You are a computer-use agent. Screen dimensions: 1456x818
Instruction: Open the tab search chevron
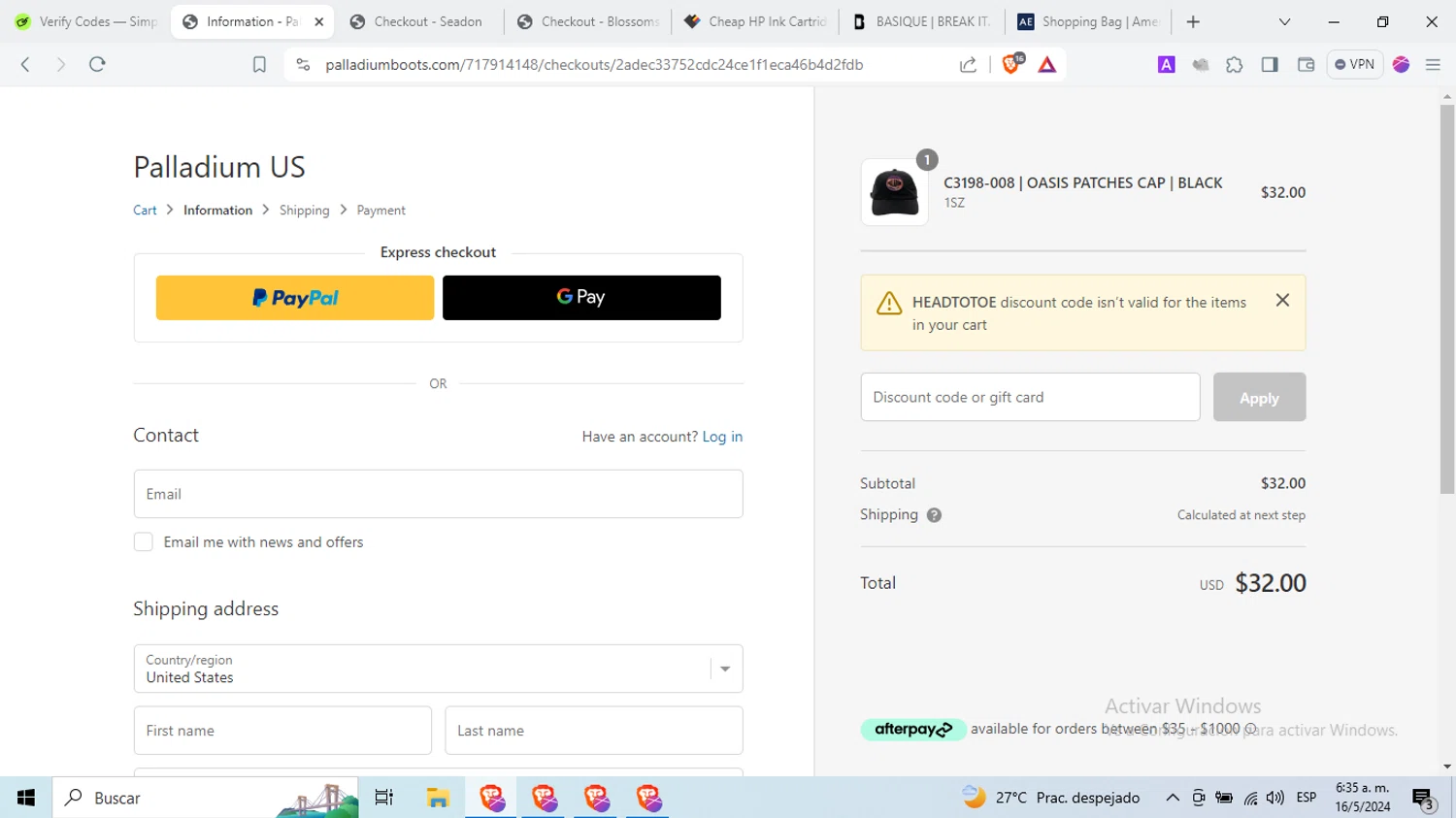[1284, 21]
